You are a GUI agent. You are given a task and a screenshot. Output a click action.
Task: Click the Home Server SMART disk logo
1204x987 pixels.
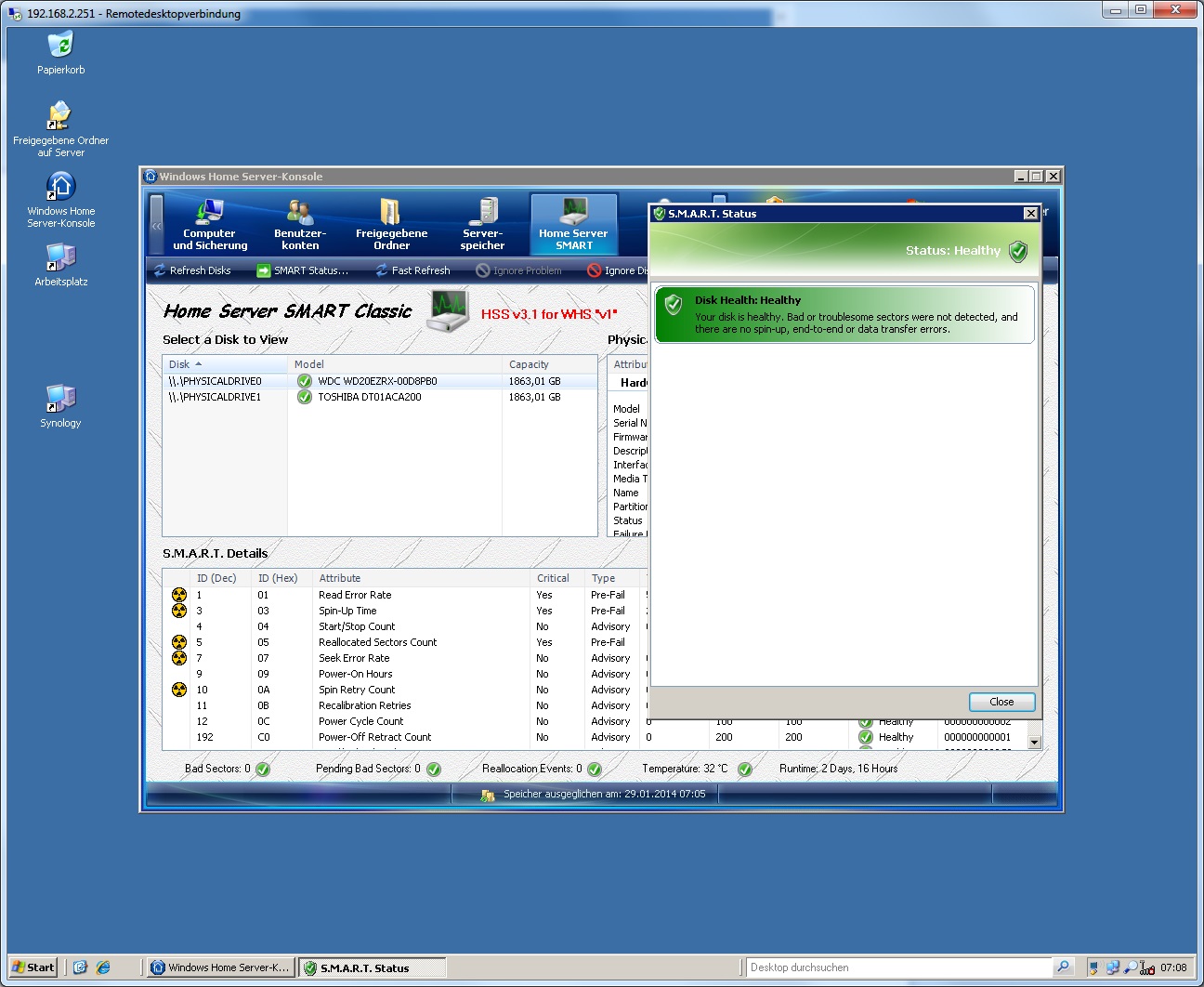pyautogui.click(x=449, y=310)
